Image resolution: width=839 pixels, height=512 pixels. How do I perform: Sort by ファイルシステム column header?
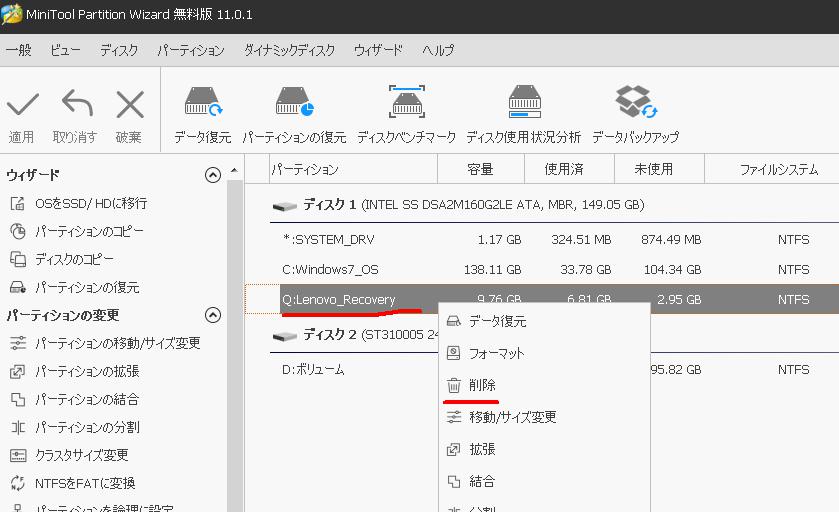coord(772,169)
